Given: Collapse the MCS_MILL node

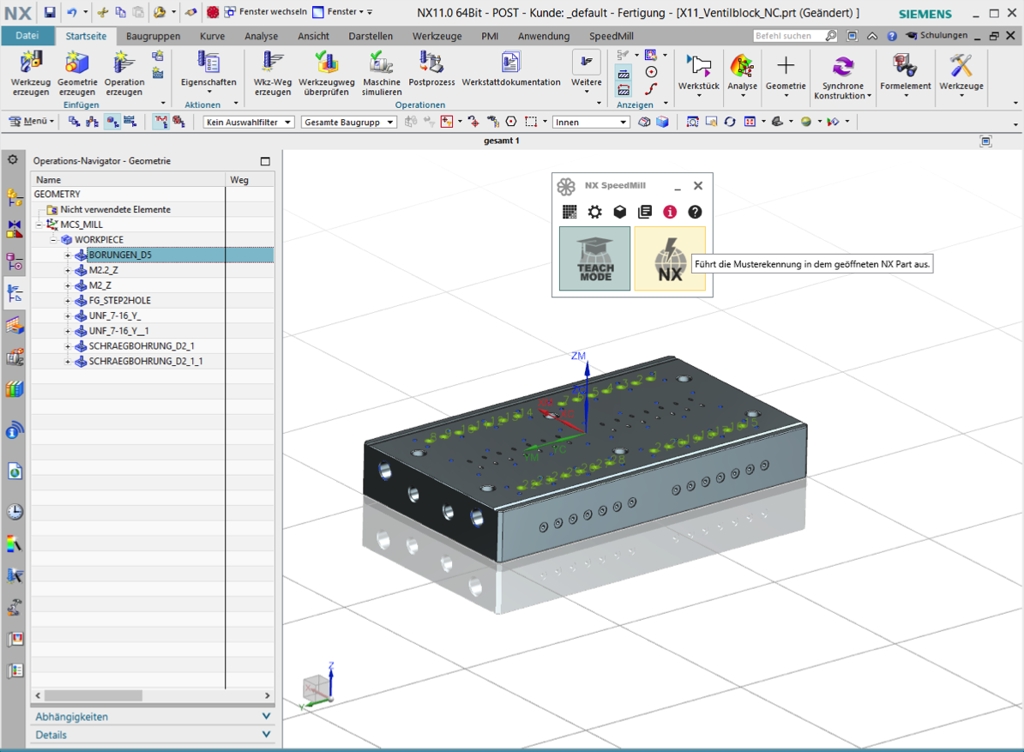Looking at the screenshot, I should (x=39, y=225).
